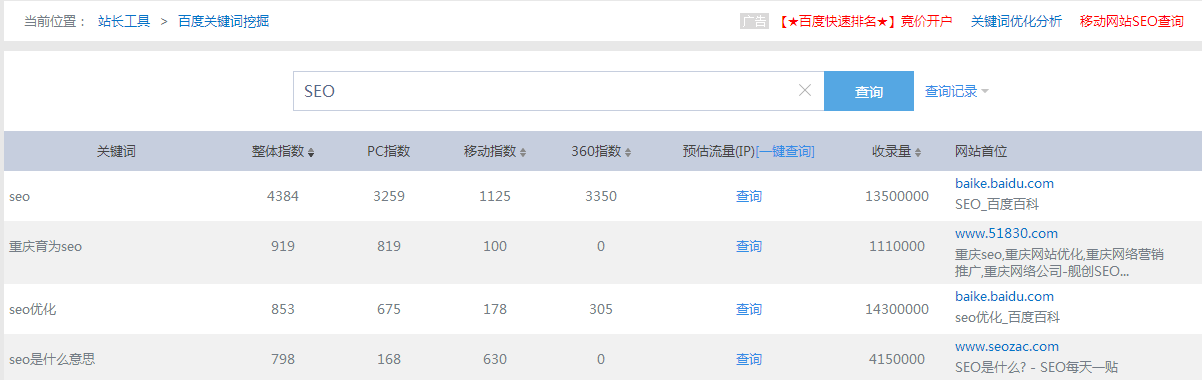Open www.51830.com site link
This screenshot has width=1202, height=380.
pos(1006,233)
